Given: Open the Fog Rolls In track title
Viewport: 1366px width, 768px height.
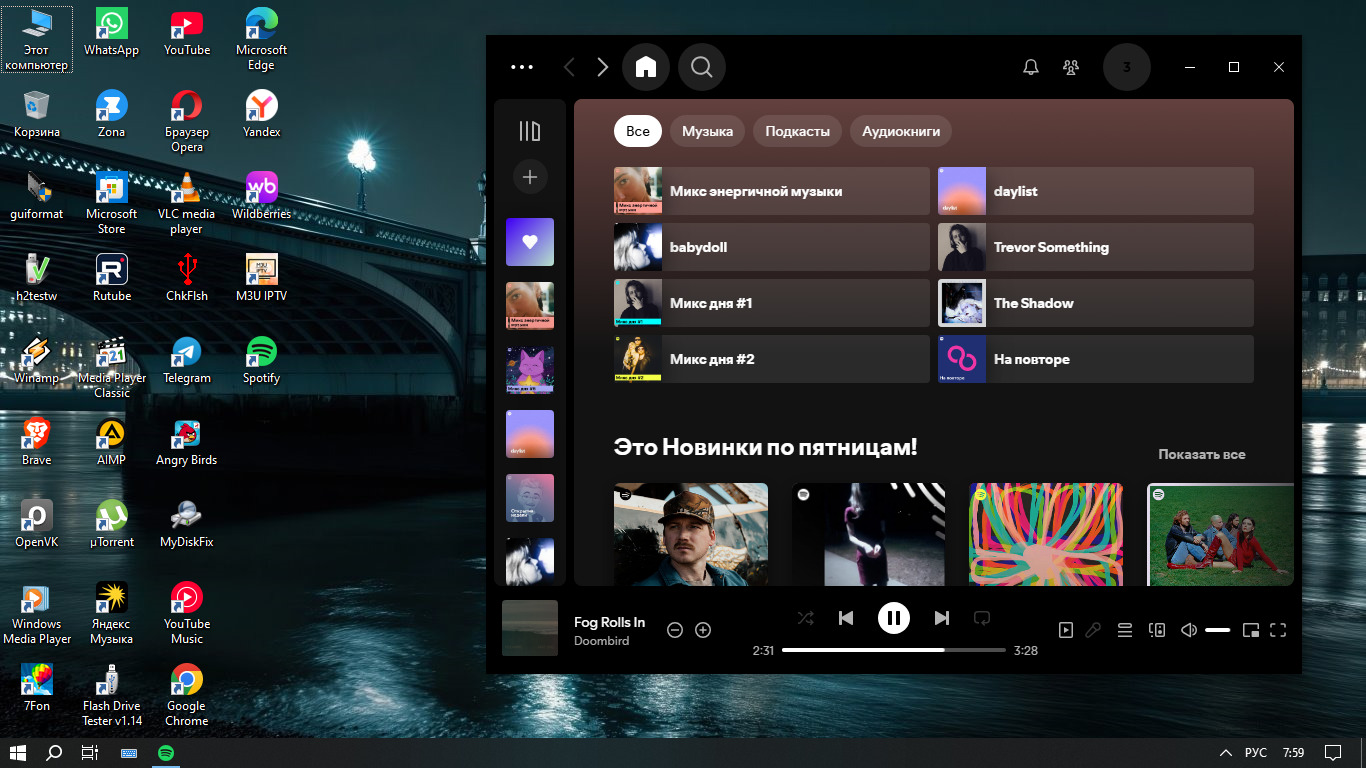Looking at the screenshot, I should click(609, 622).
